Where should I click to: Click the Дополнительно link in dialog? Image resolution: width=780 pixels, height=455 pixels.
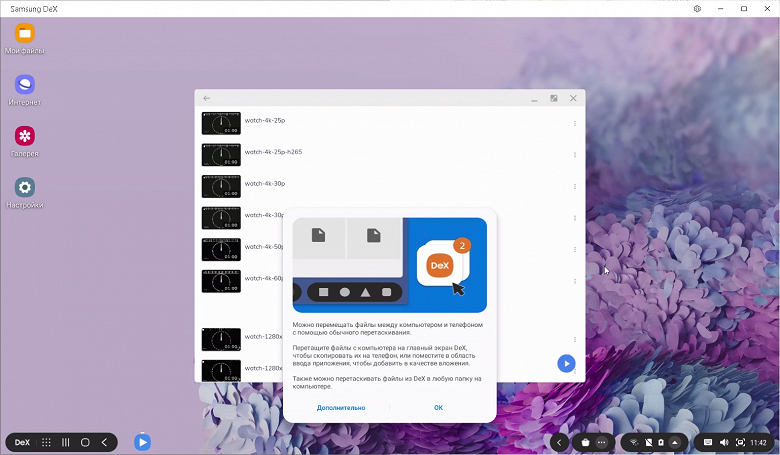coord(341,408)
